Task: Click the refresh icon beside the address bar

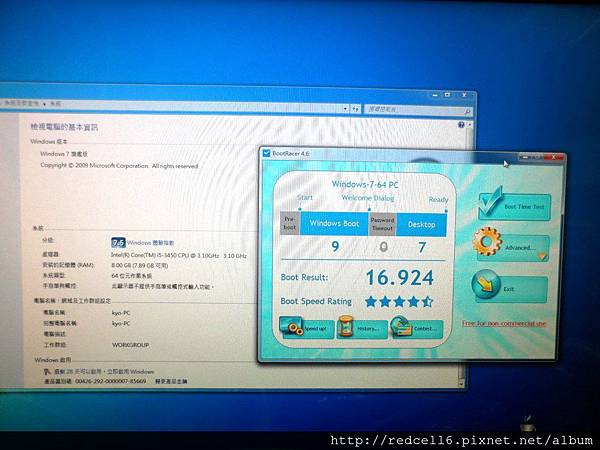Action: coord(355,109)
